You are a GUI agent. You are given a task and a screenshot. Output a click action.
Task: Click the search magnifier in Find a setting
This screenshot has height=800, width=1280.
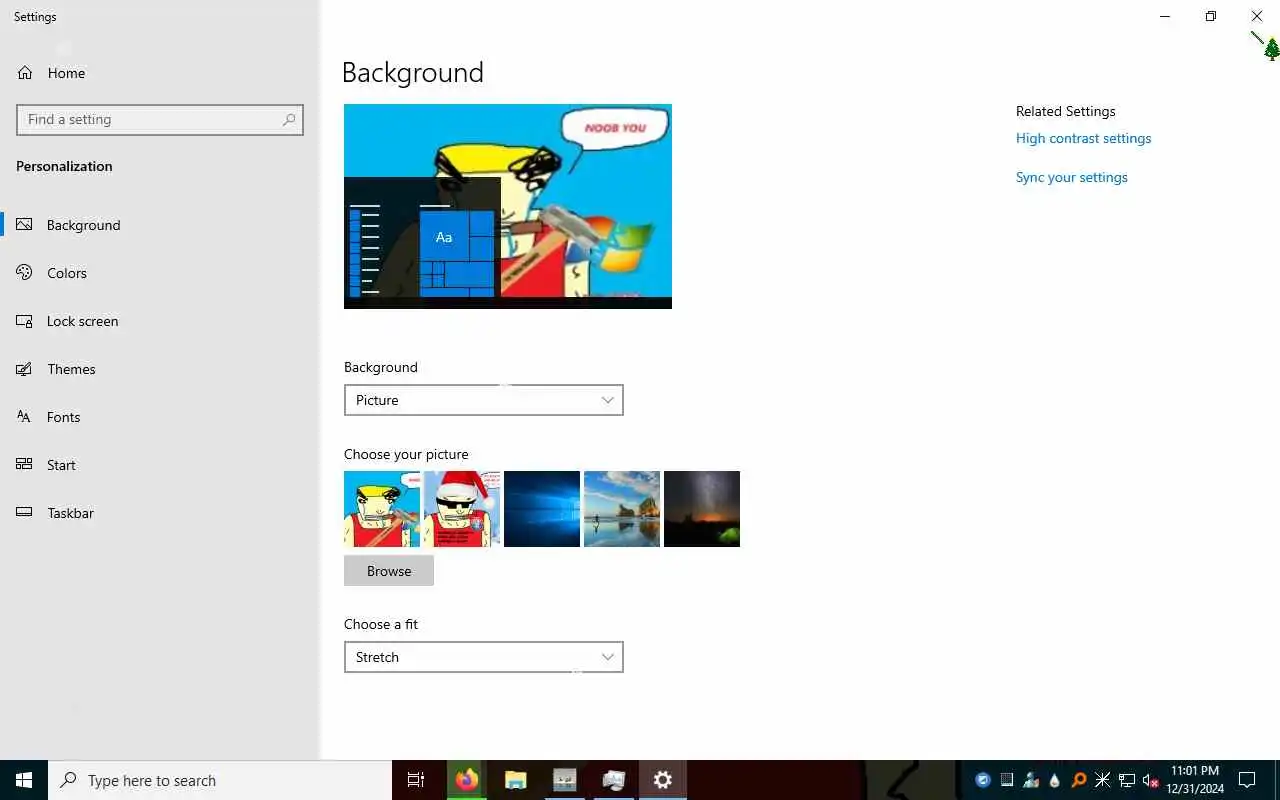(289, 119)
